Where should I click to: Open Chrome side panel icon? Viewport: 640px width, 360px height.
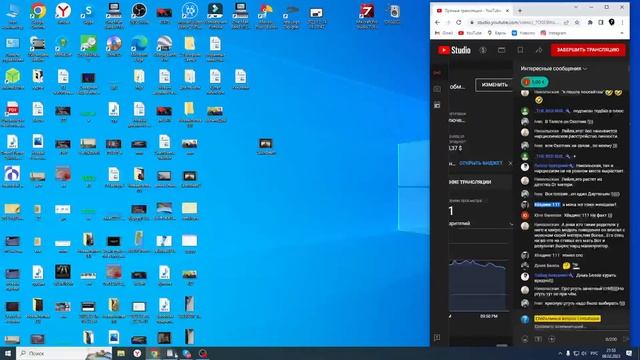601,22
